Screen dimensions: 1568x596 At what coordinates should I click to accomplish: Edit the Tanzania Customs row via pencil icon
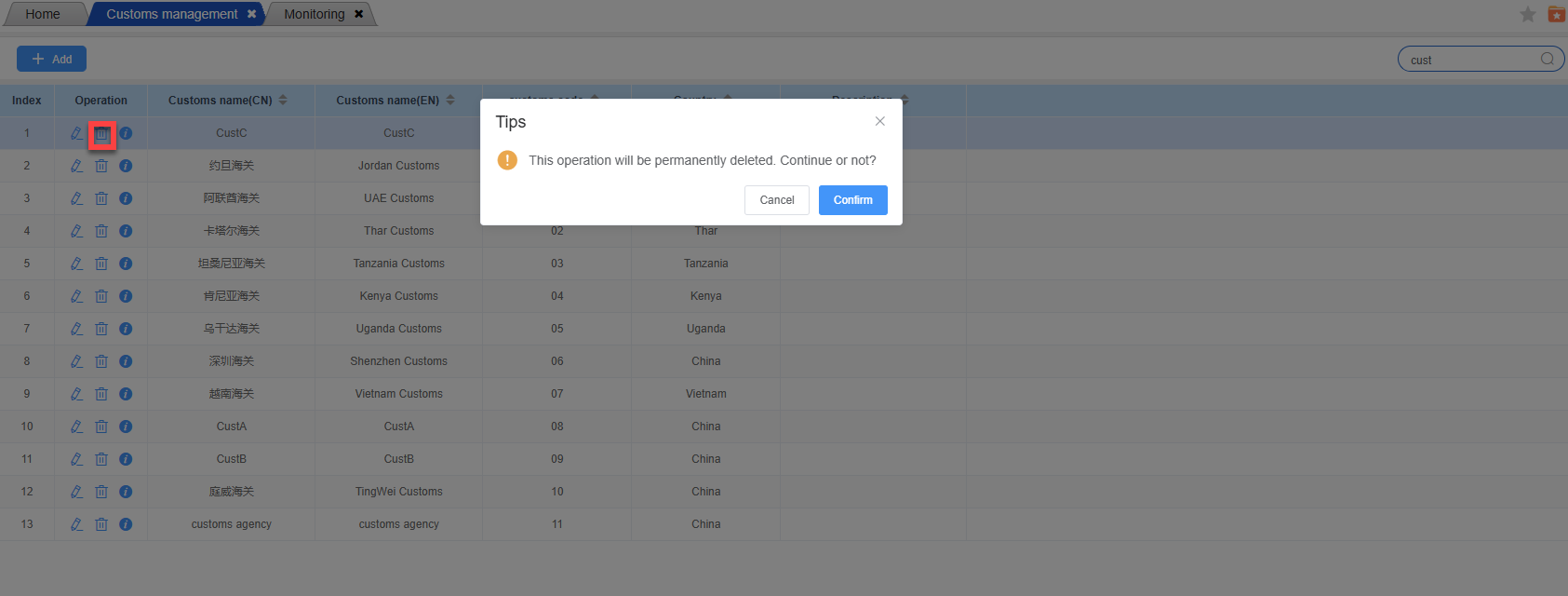click(x=76, y=264)
